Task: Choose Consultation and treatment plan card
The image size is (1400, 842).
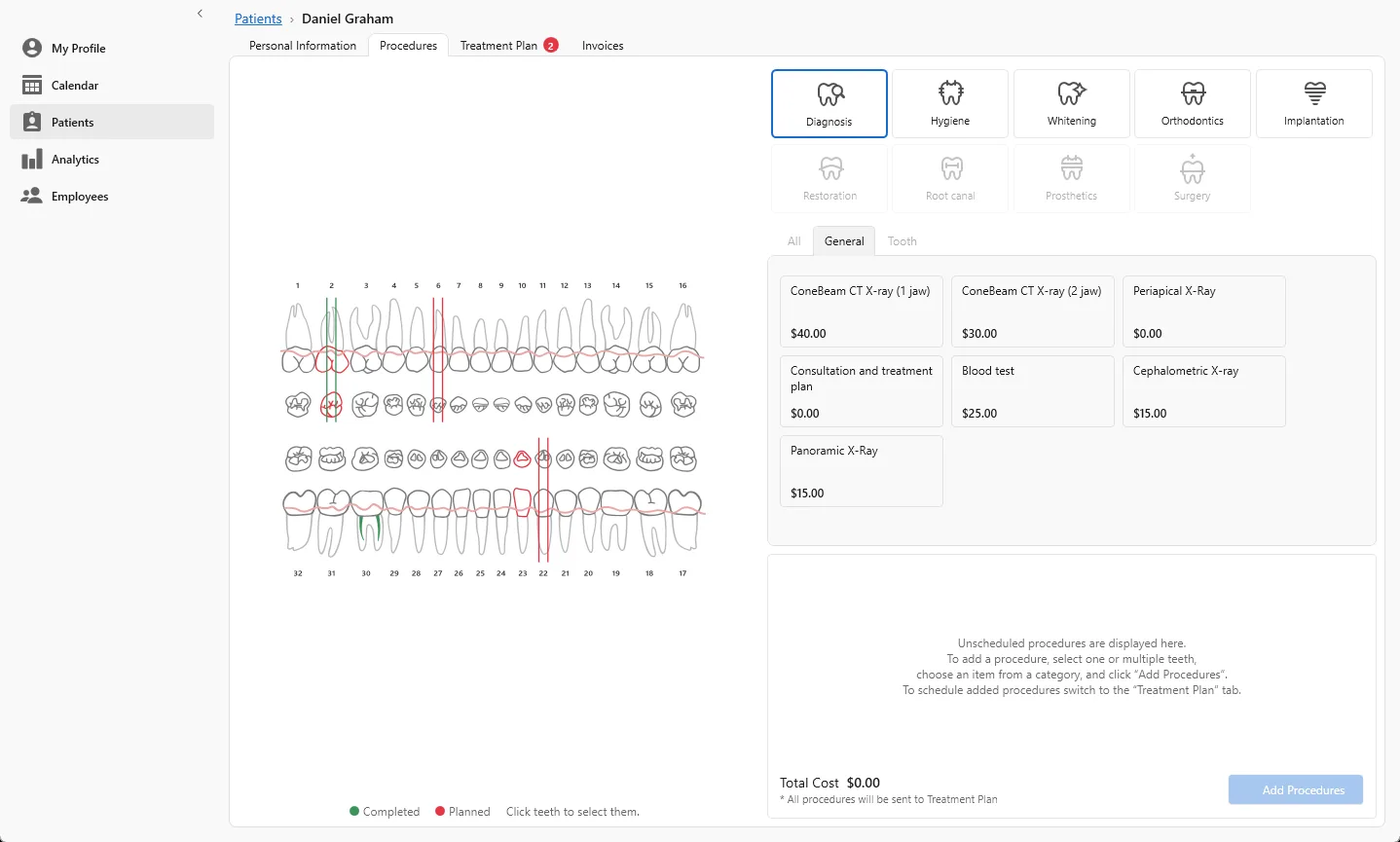Action: 862,391
